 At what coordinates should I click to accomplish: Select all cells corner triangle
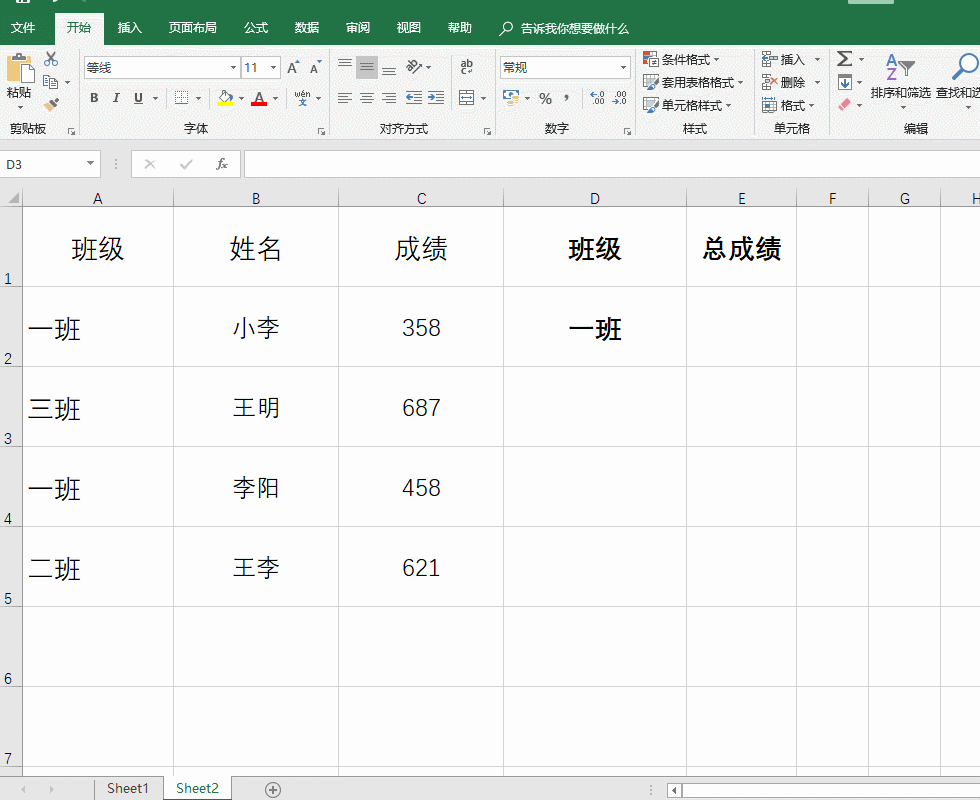pos(11,198)
